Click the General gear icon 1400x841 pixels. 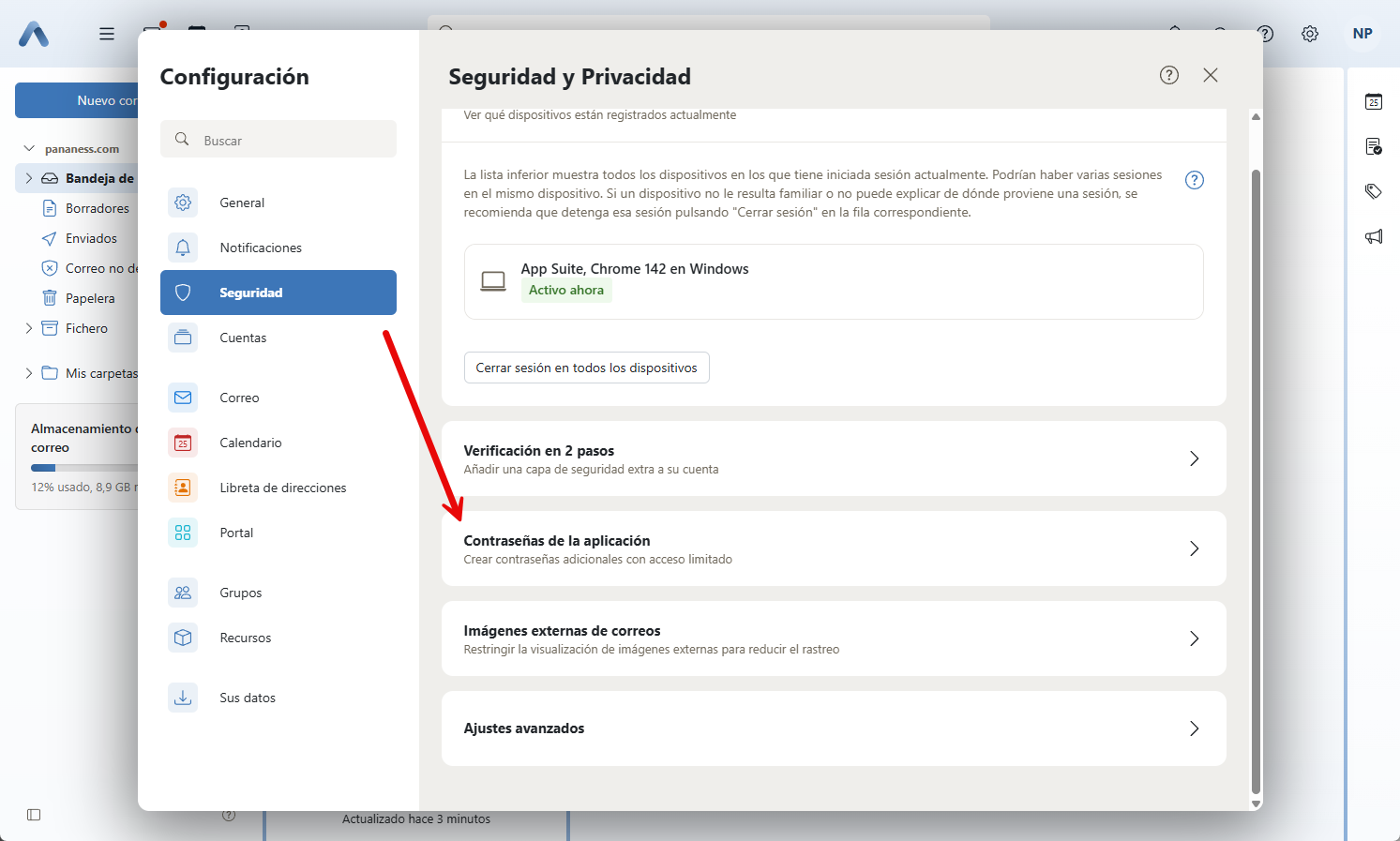click(183, 203)
